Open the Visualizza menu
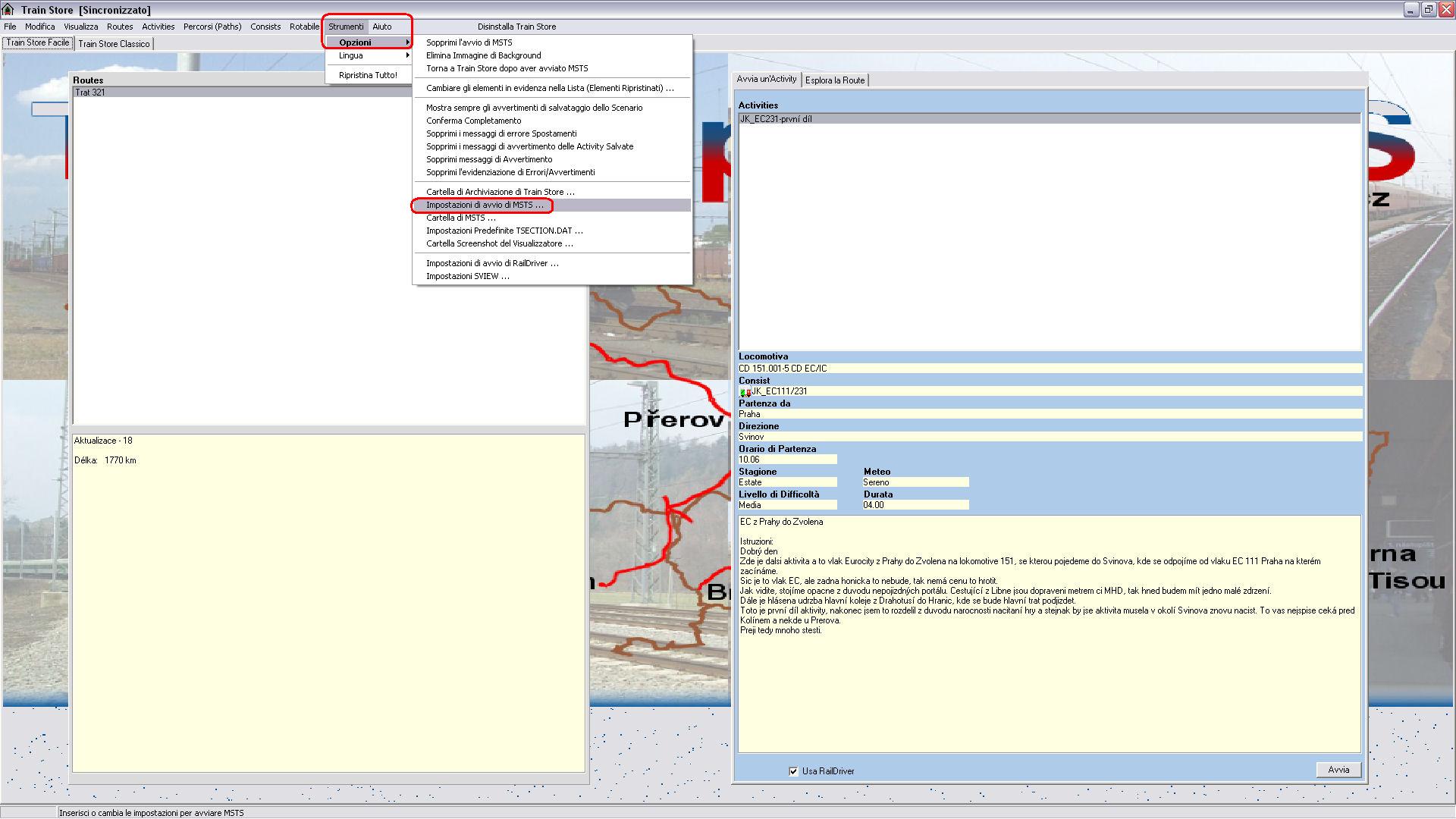The width and height of the screenshot is (1456, 819). (x=81, y=27)
